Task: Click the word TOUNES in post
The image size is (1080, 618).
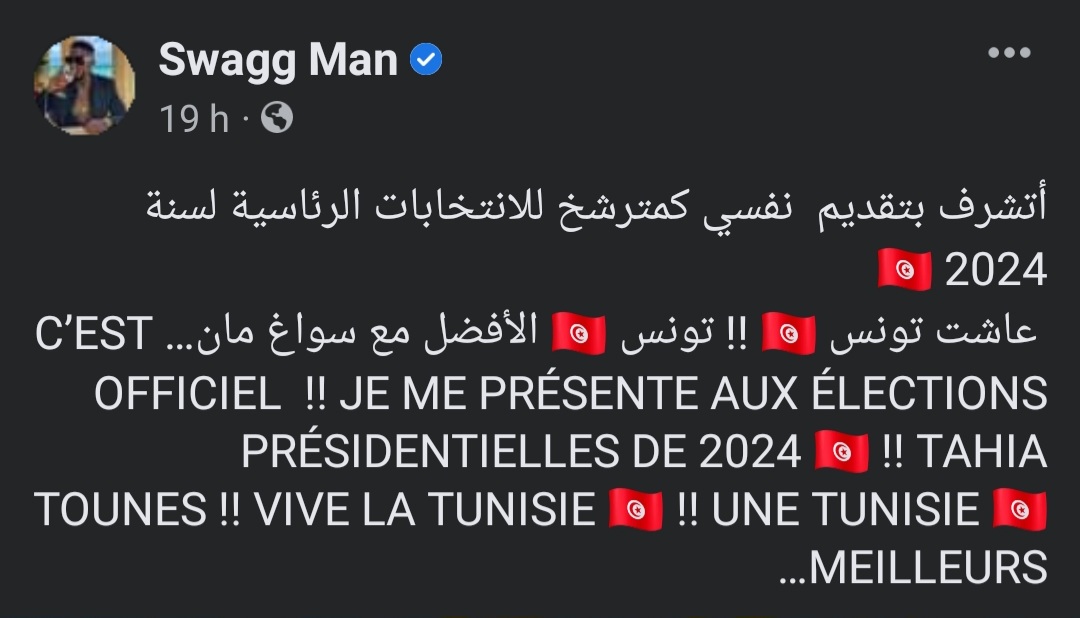Action: coord(120,511)
